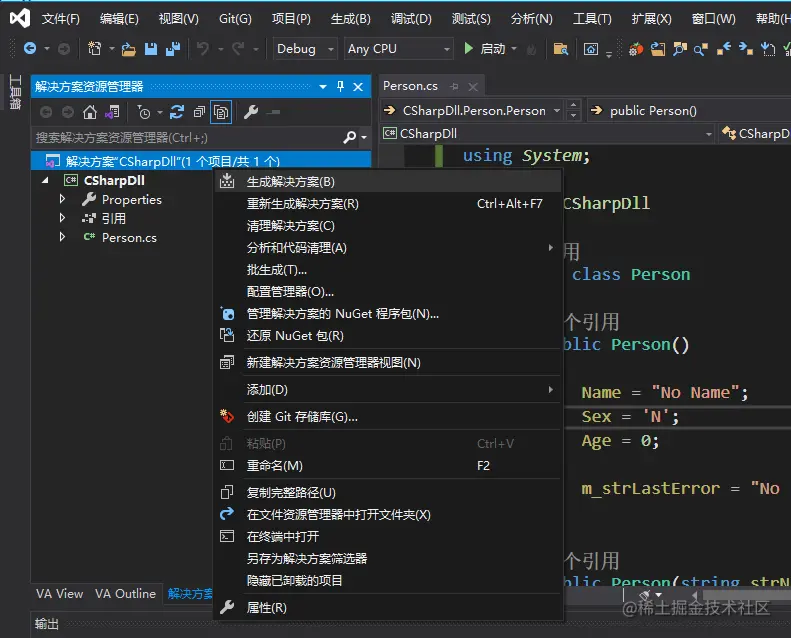Toggle pin on Solution Explorer panel

[340, 87]
